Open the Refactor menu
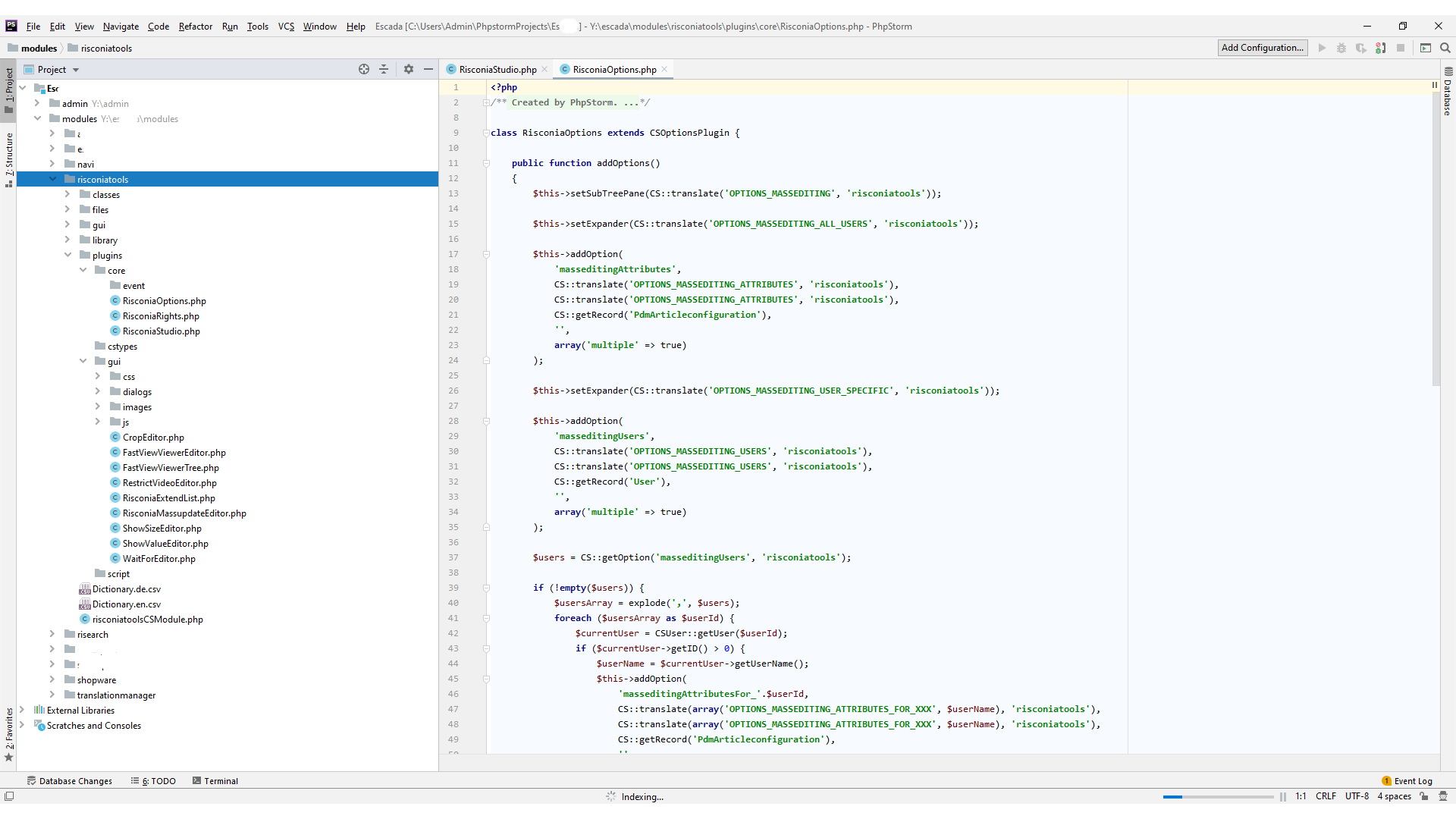1456x819 pixels. (x=195, y=27)
